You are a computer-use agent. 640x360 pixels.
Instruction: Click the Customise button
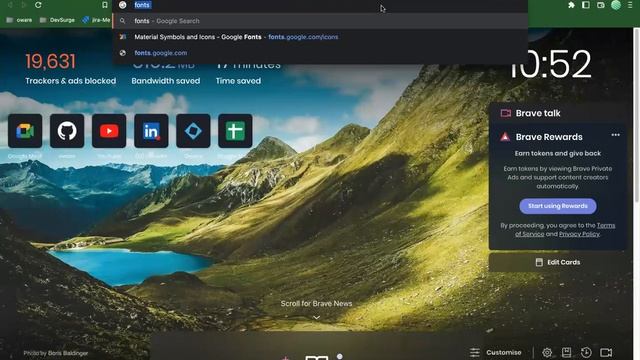click(496, 352)
